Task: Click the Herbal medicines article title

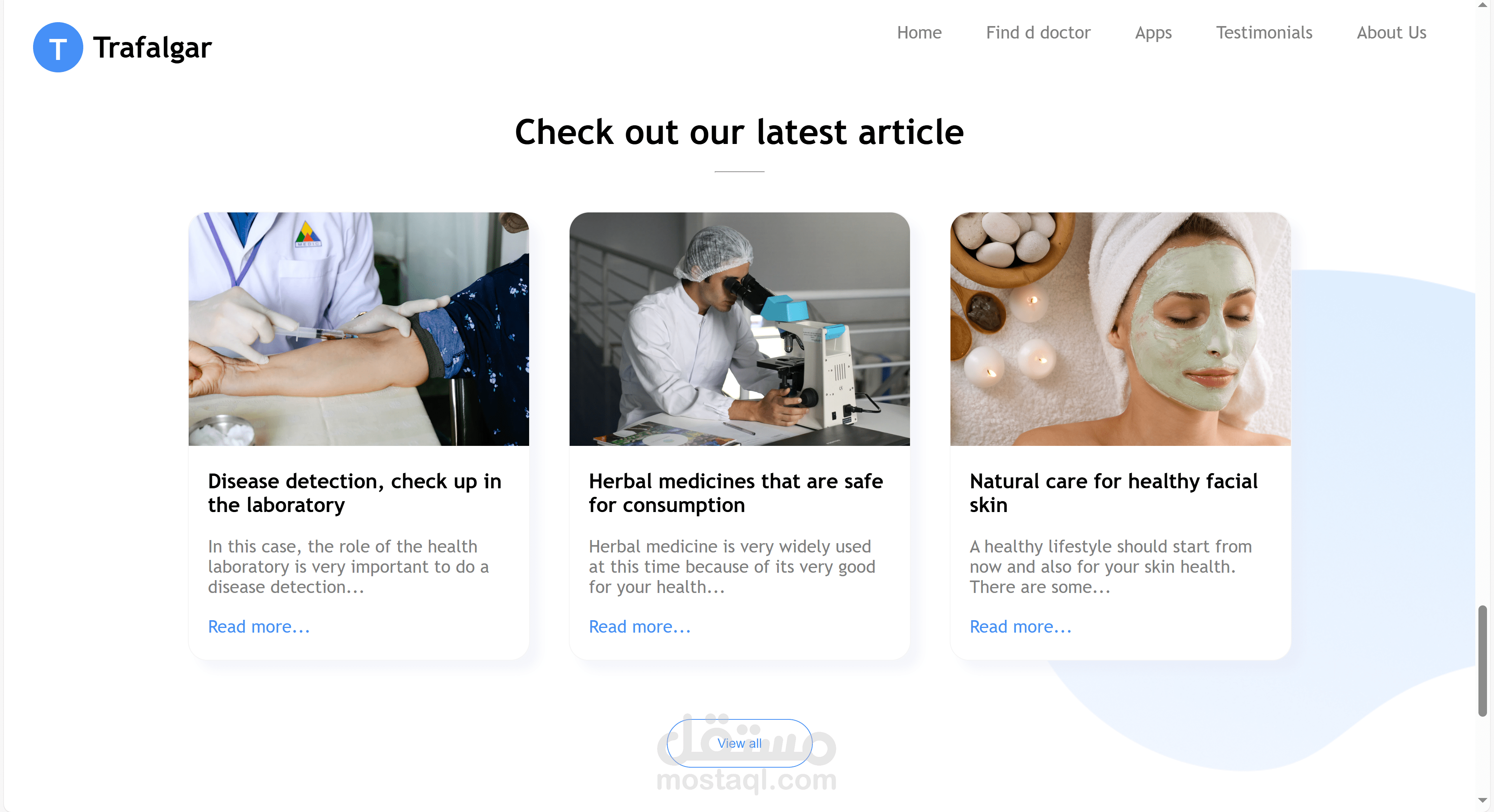Action: click(x=736, y=493)
